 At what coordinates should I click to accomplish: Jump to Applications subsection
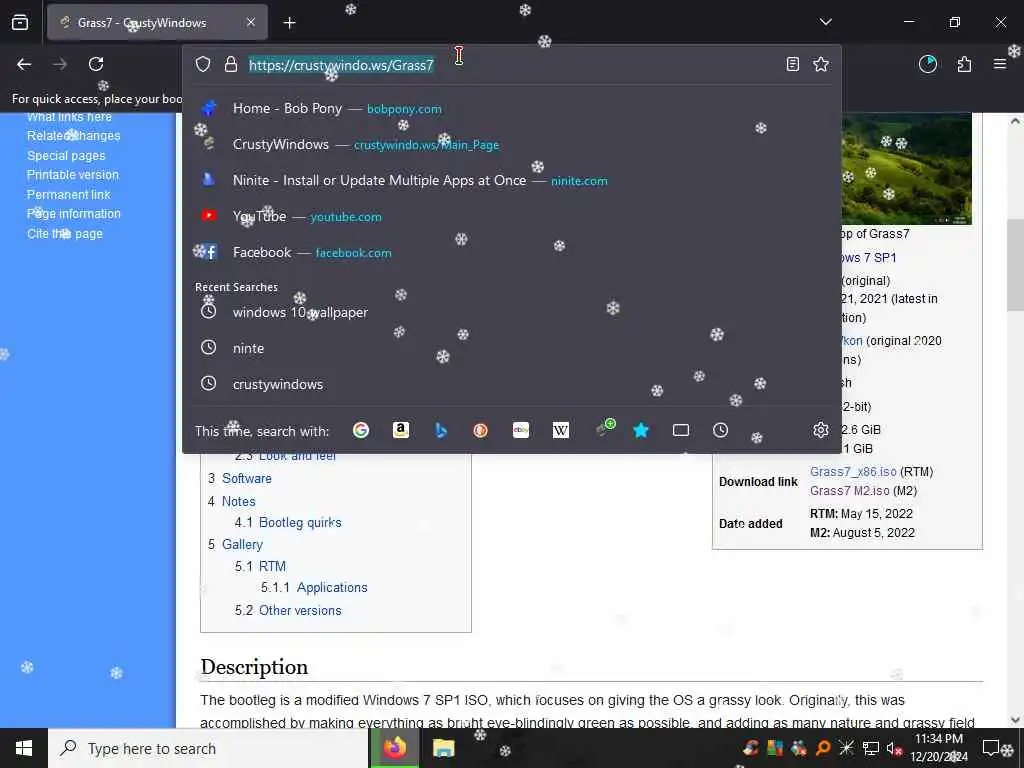(332, 587)
